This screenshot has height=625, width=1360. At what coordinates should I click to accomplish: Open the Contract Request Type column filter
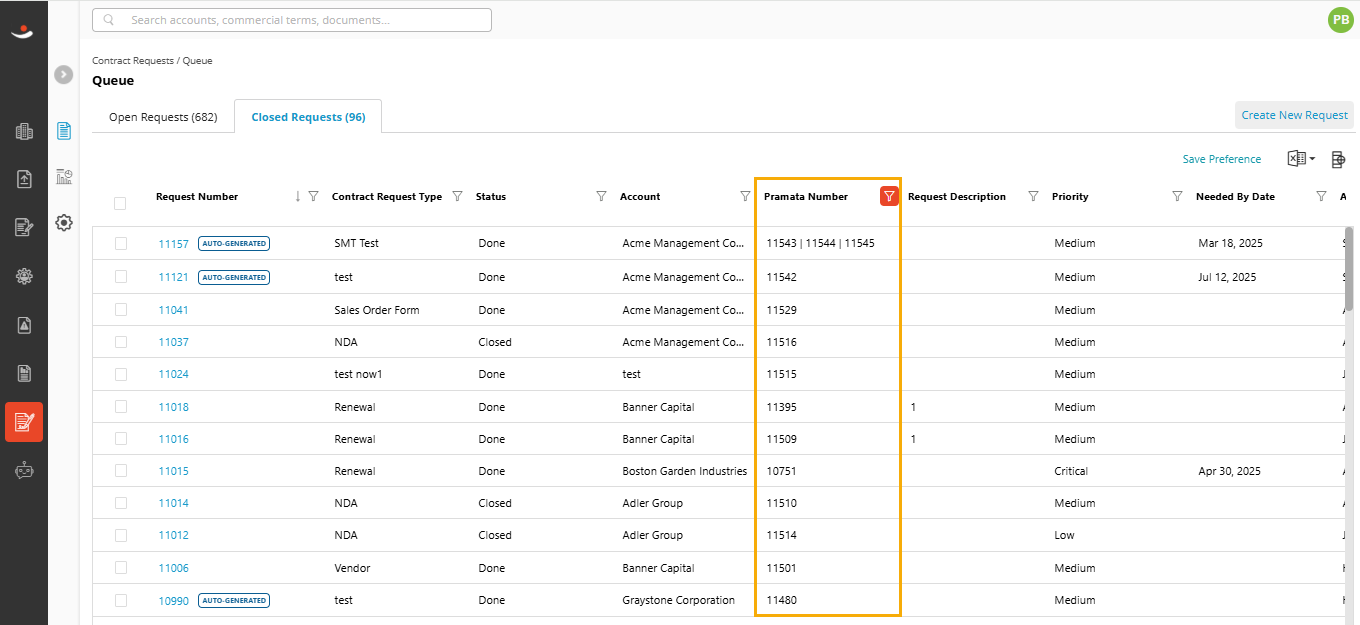click(457, 196)
